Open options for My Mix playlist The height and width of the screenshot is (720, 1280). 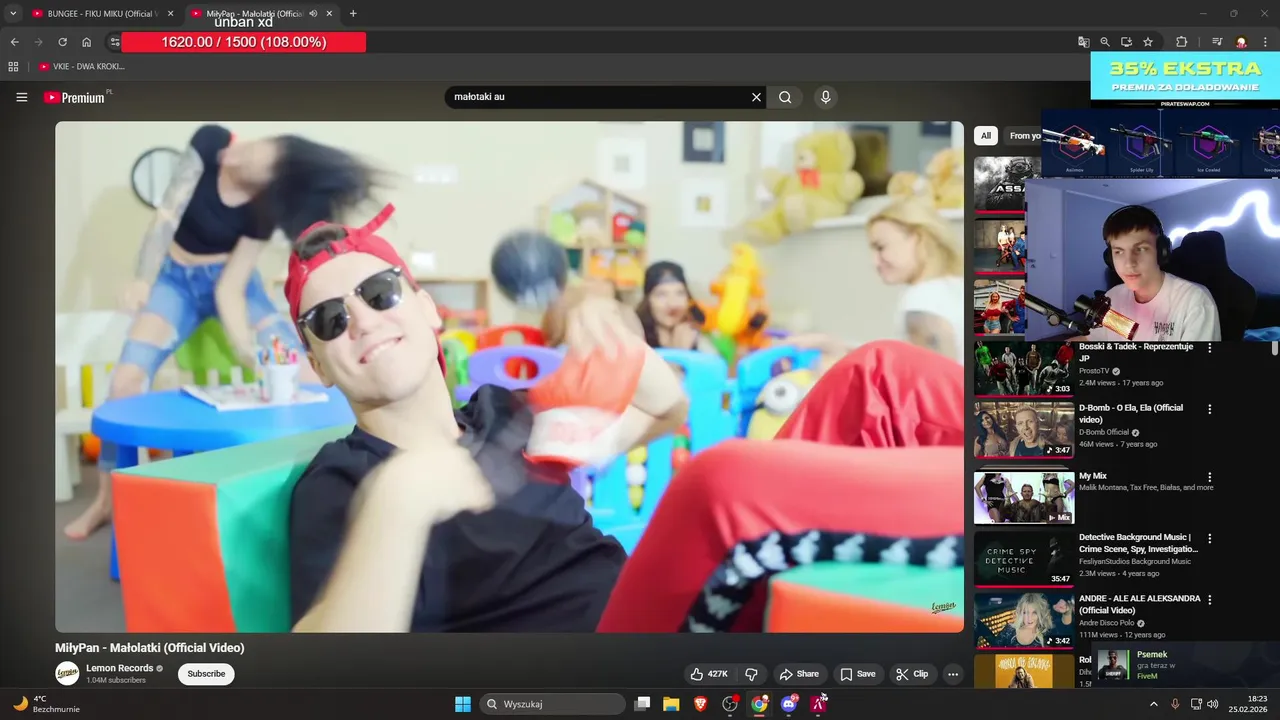coord(1210,477)
